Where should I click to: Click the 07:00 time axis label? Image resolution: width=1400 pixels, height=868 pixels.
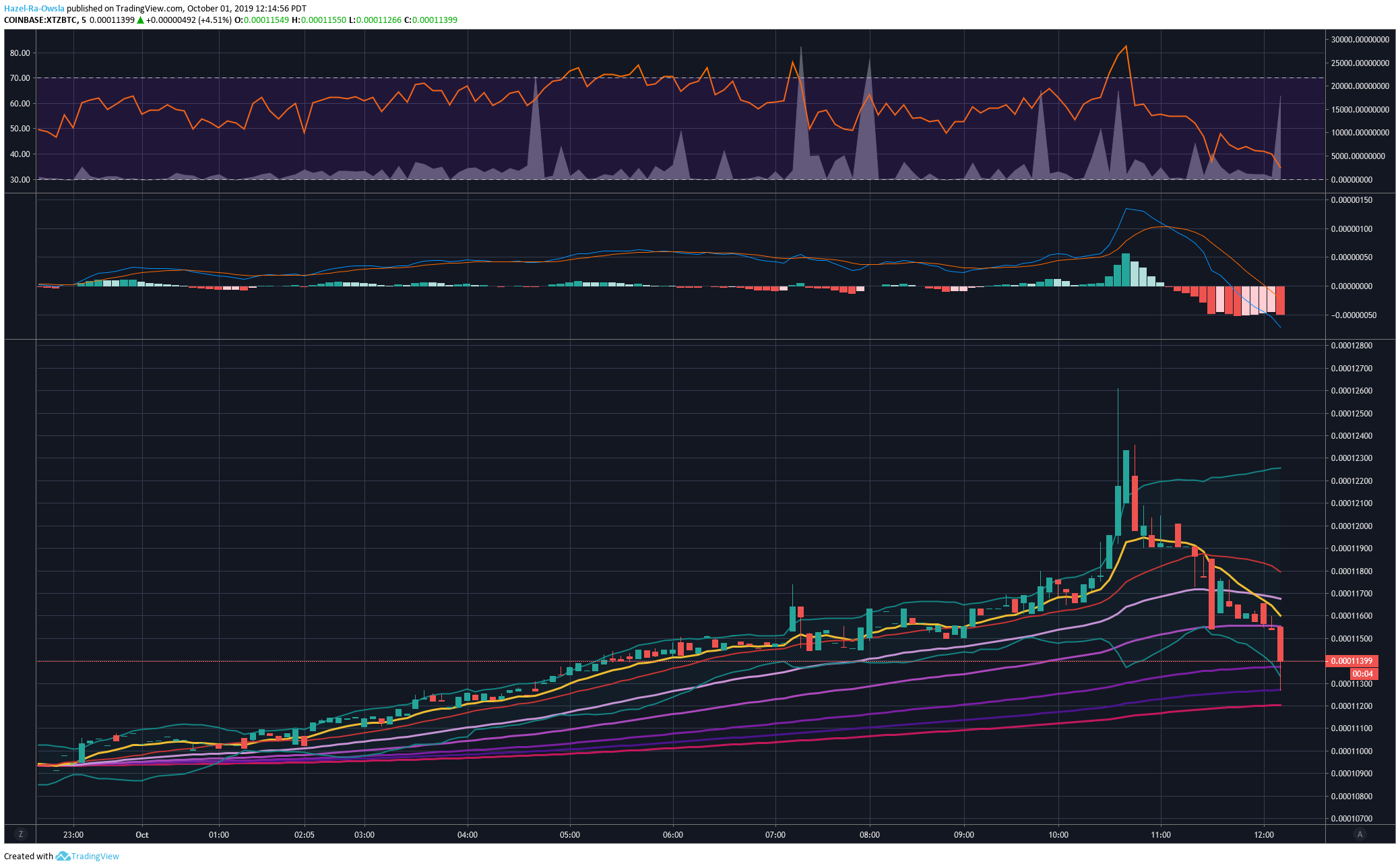pos(775,835)
